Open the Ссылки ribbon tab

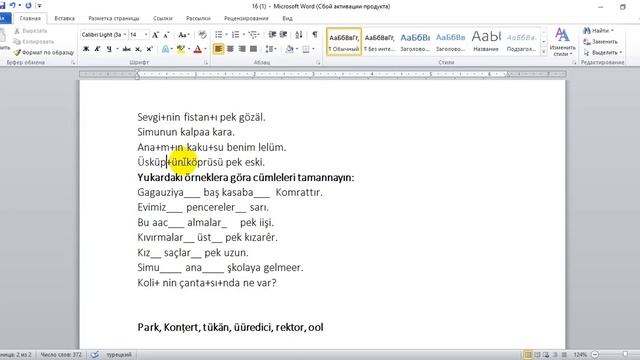pyautogui.click(x=162, y=18)
